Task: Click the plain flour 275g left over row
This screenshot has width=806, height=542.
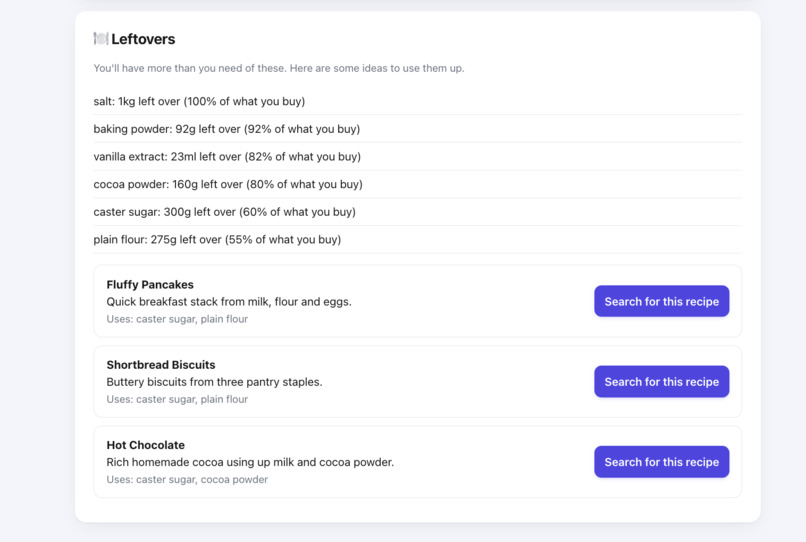Action: click(417, 240)
